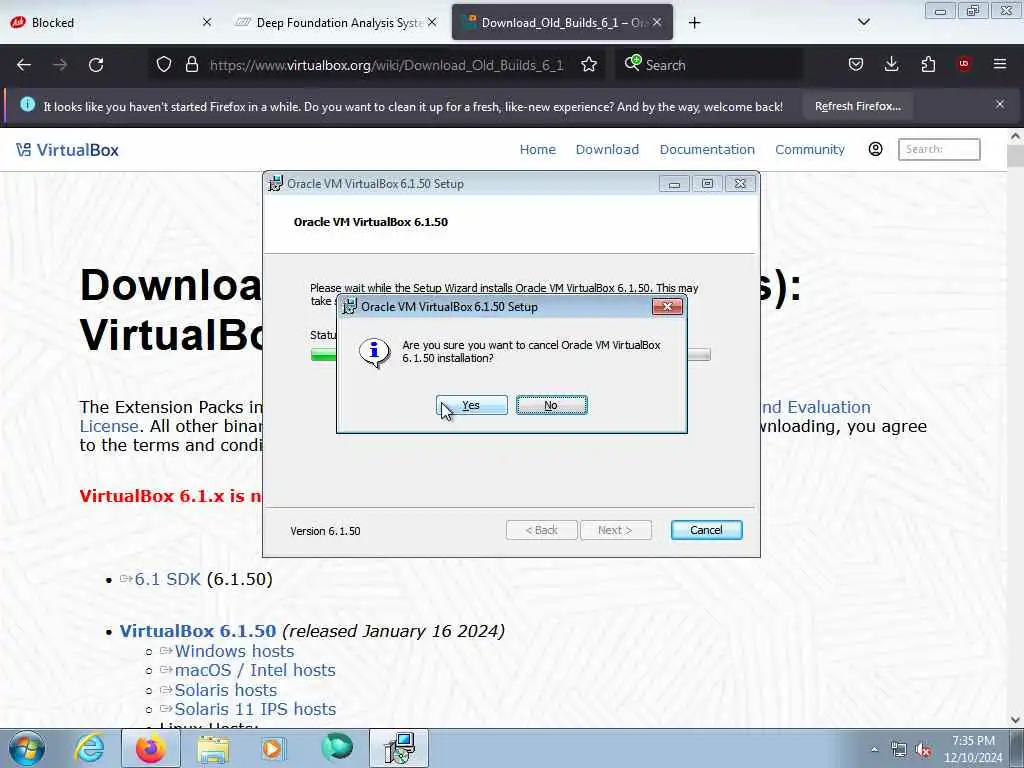Open Pocket save icon
1024x768 pixels.
coord(856,65)
